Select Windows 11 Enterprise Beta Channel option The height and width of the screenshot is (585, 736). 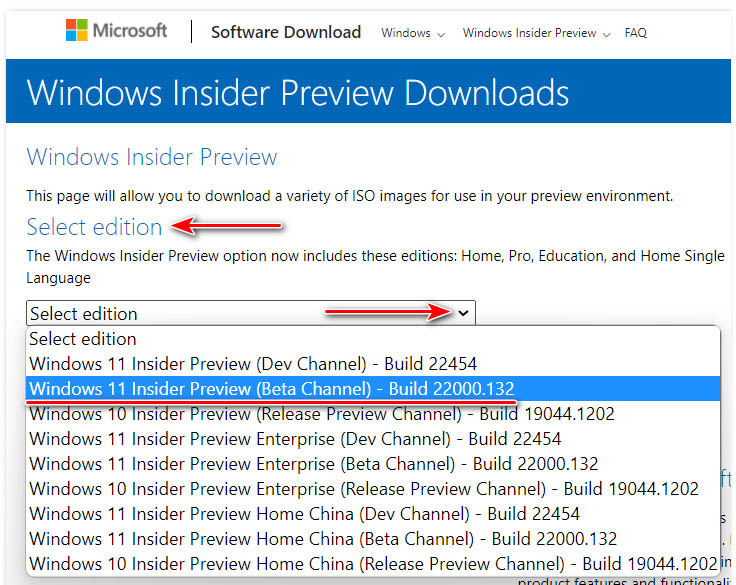pyautogui.click(x=373, y=463)
